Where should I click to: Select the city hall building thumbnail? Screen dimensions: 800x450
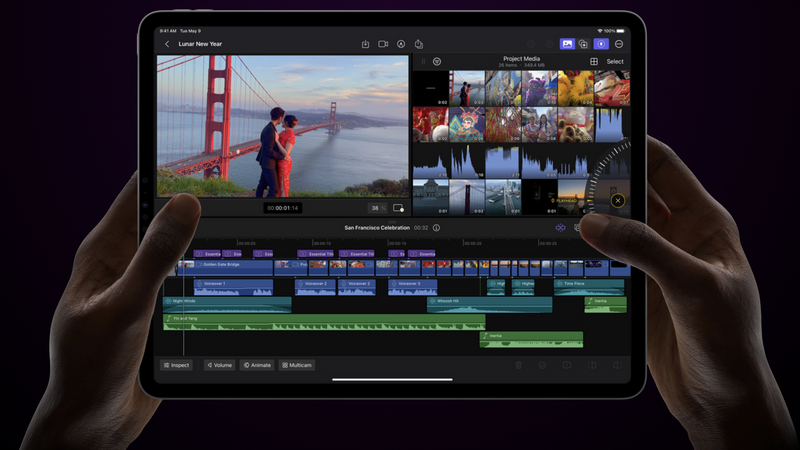(431, 197)
